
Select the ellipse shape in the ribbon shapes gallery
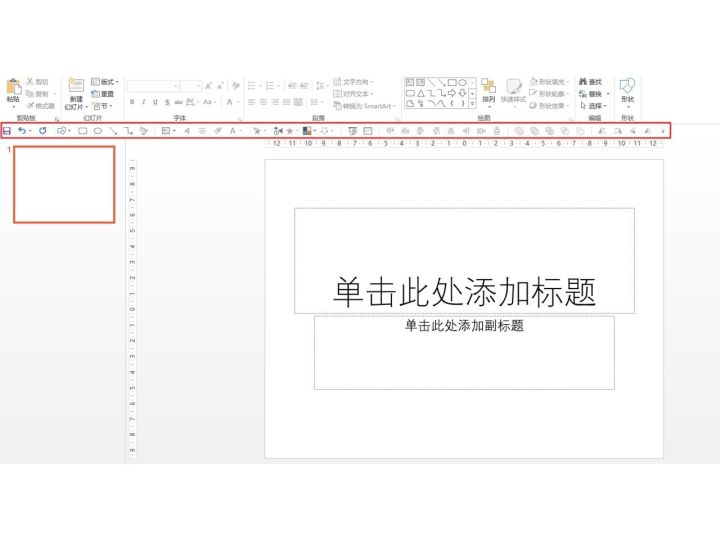click(462, 83)
